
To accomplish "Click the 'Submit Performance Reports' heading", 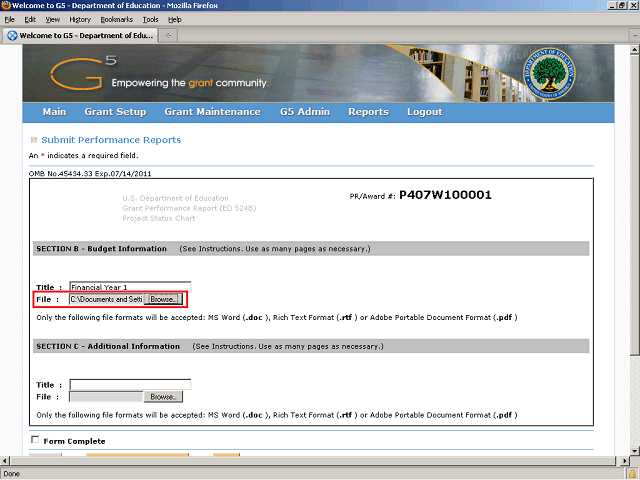I will [x=111, y=140].
